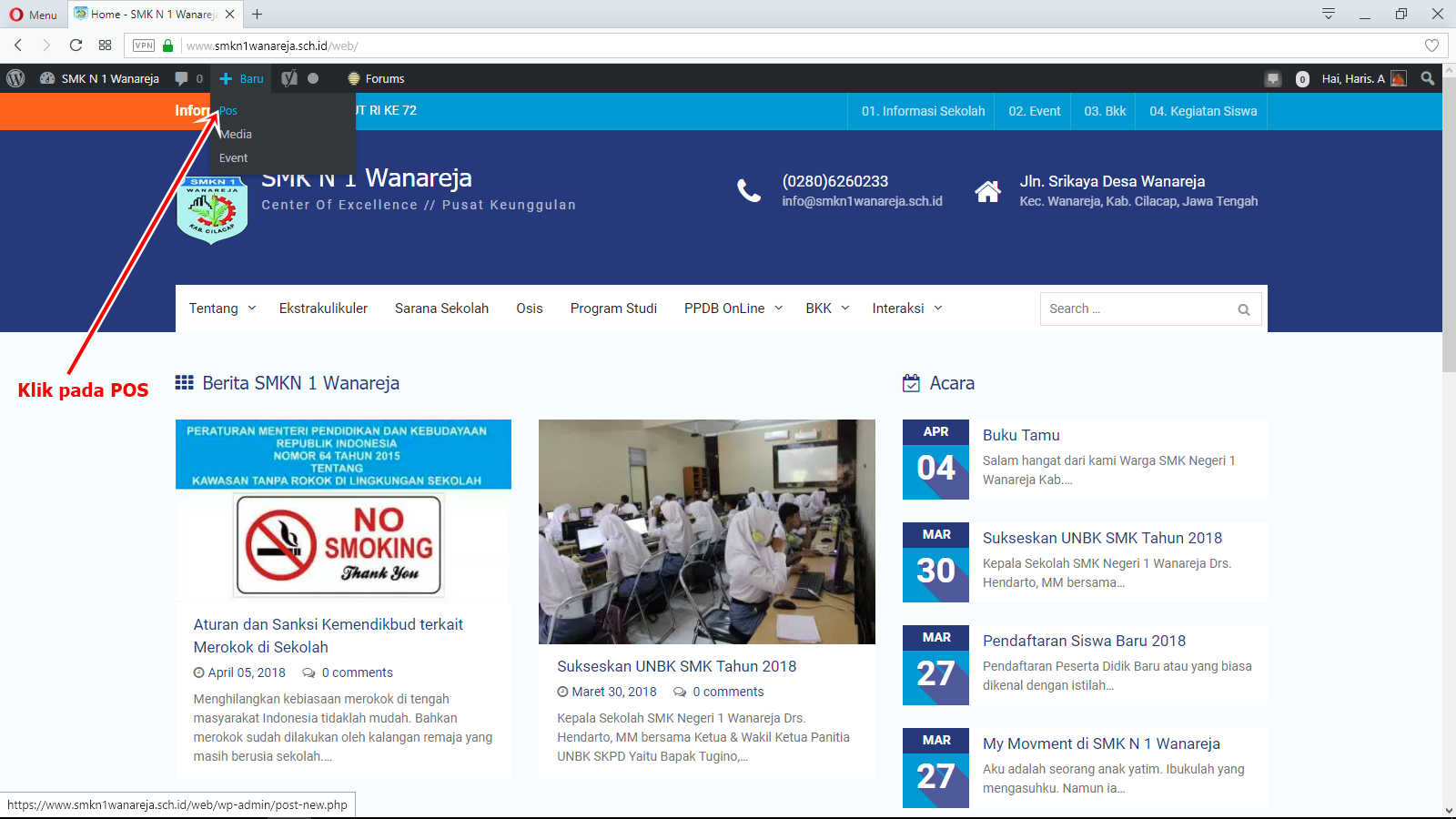Open Aturan dan Sanksi Kemendikbud article title
The height and width of the screenshot is (819, 1456).
click(x=329, y=636)
